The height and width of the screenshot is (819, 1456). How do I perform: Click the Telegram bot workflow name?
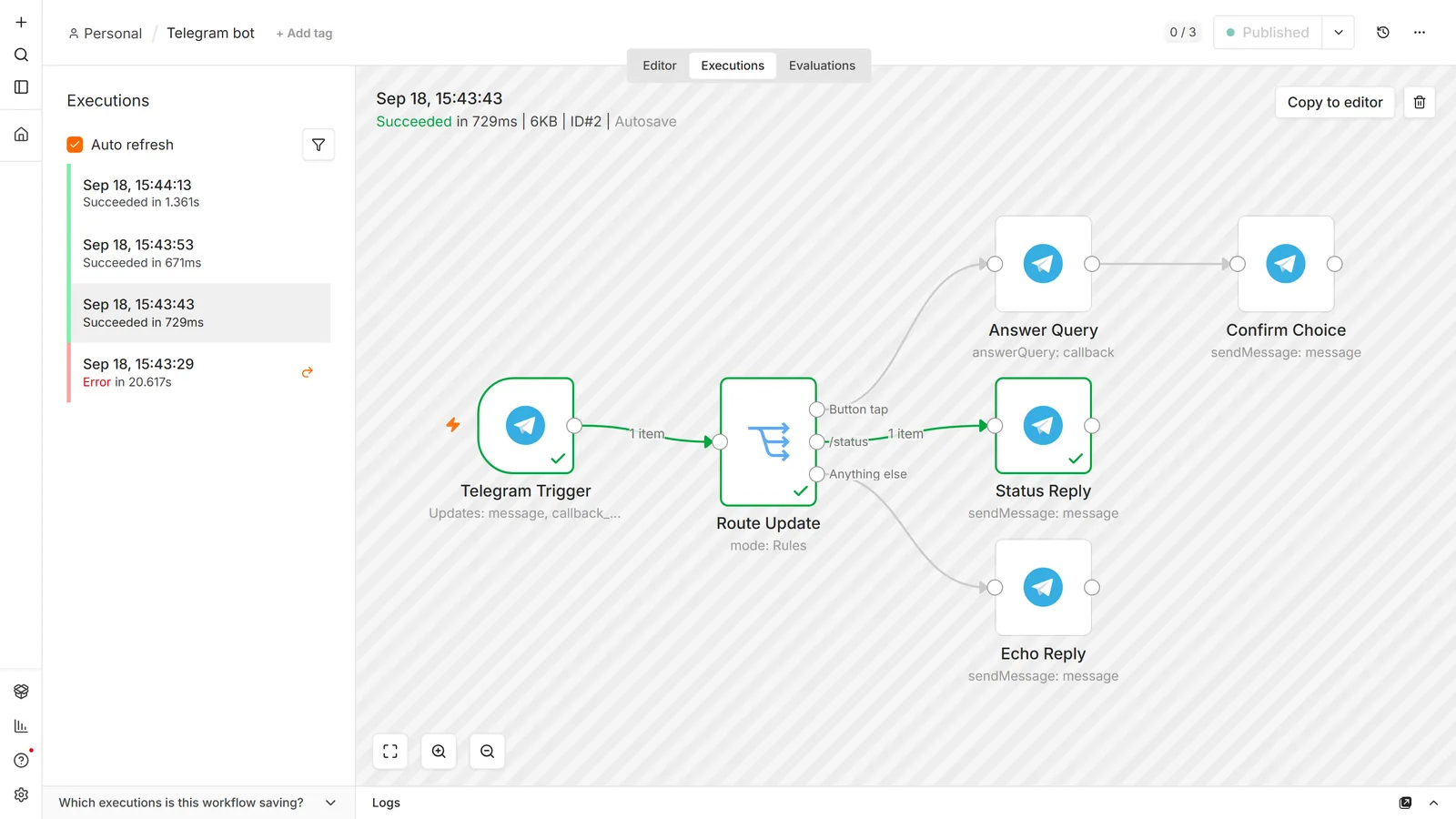tap(210, 33)
